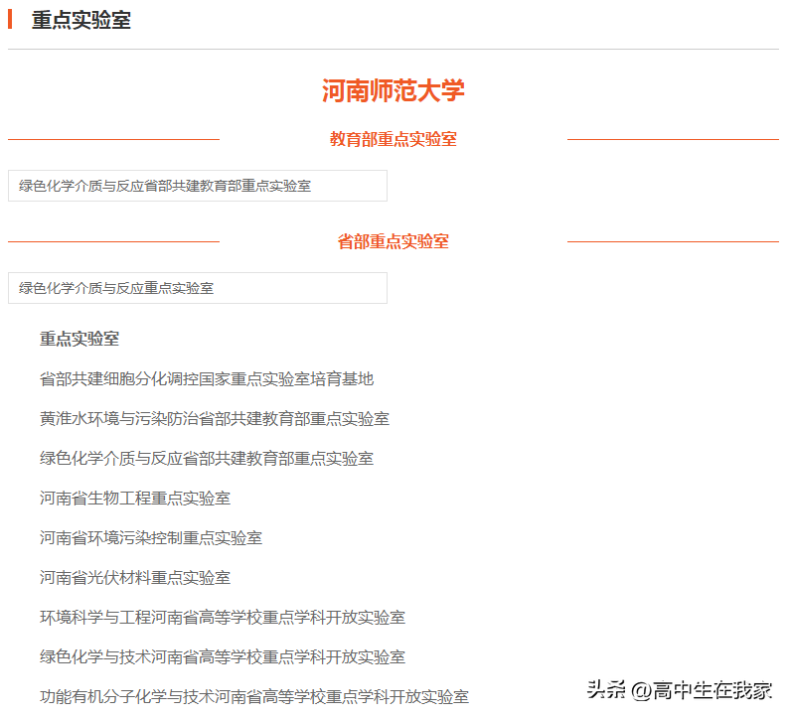Open the 绿色化学介质与反应重点实验室 box

pyautogui.click(x=198, y=288)
